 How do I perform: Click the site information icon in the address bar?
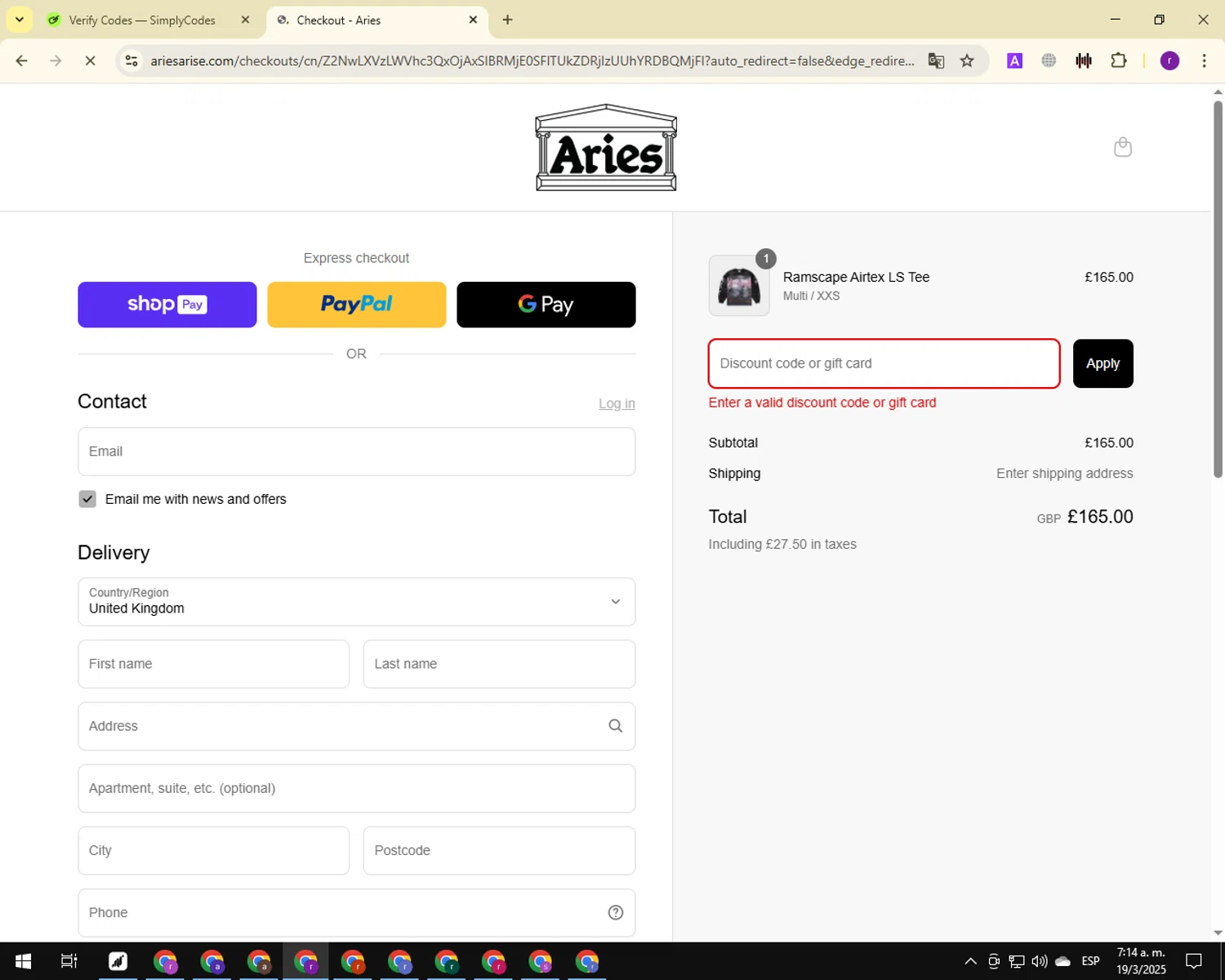(131, 60)
